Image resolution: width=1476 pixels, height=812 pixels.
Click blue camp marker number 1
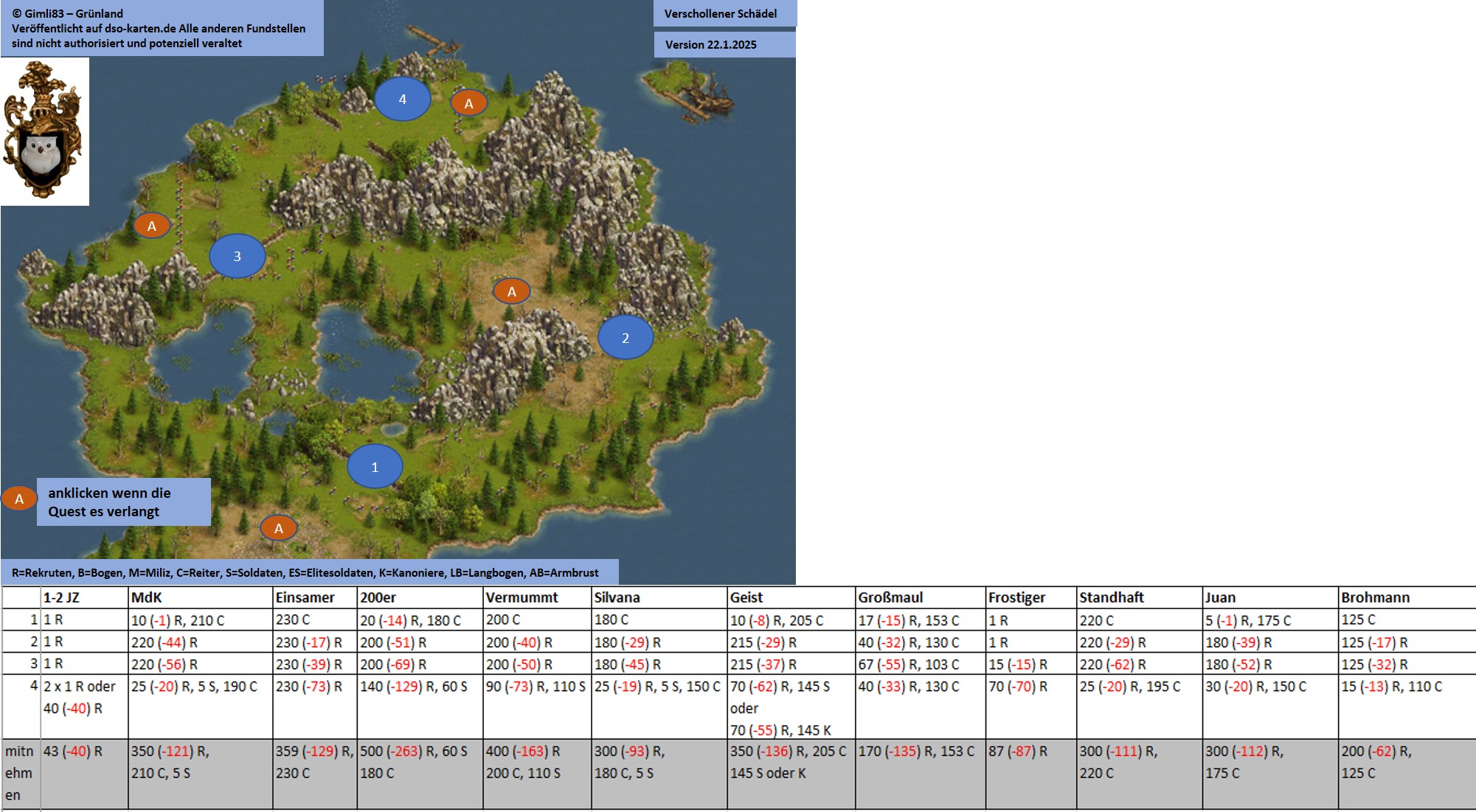375,467
